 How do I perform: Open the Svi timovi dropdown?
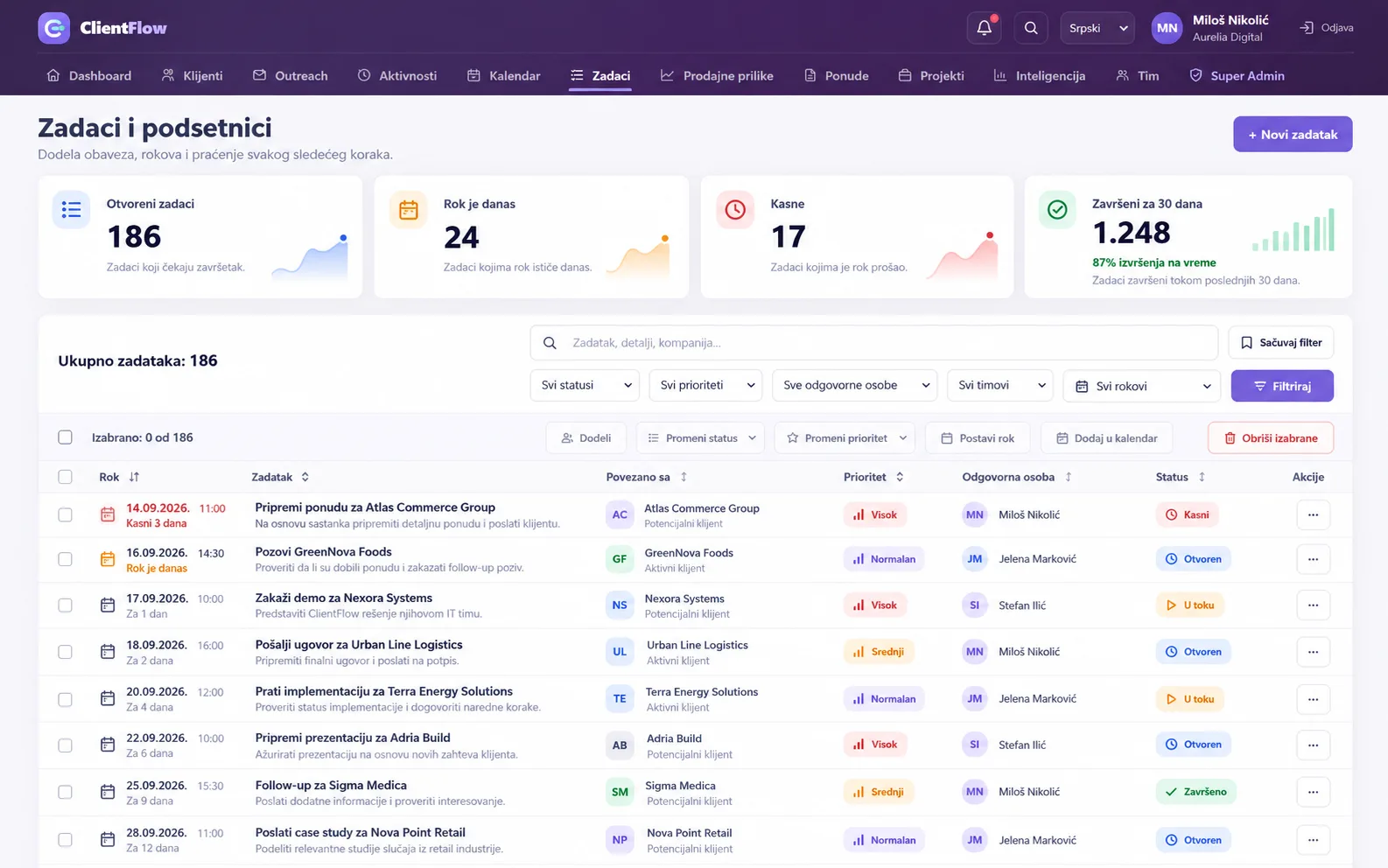pos(1000,385)
